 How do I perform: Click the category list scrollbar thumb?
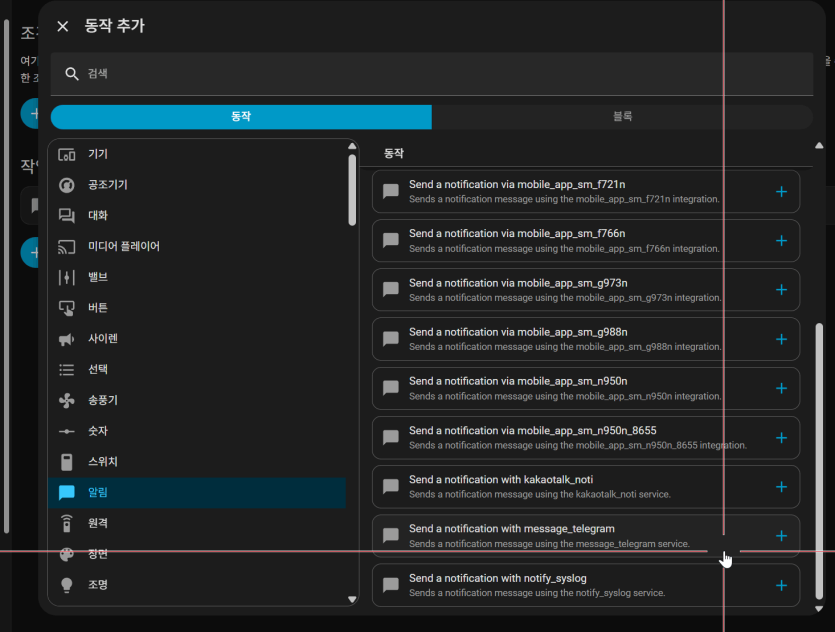[x=352, y=190]
